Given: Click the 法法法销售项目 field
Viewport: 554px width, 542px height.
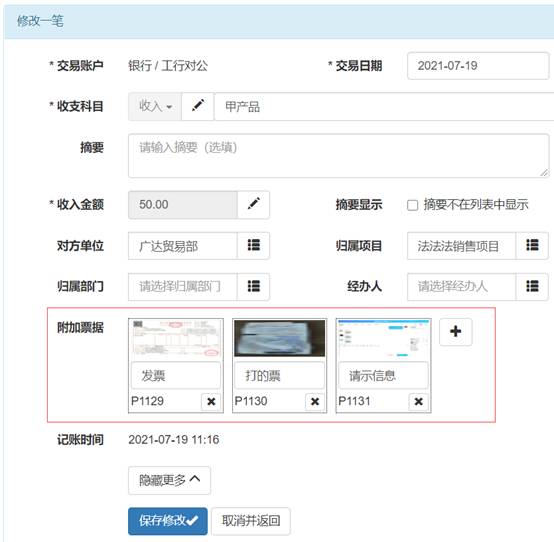Looking at the screenshot, I should (461, 246).
